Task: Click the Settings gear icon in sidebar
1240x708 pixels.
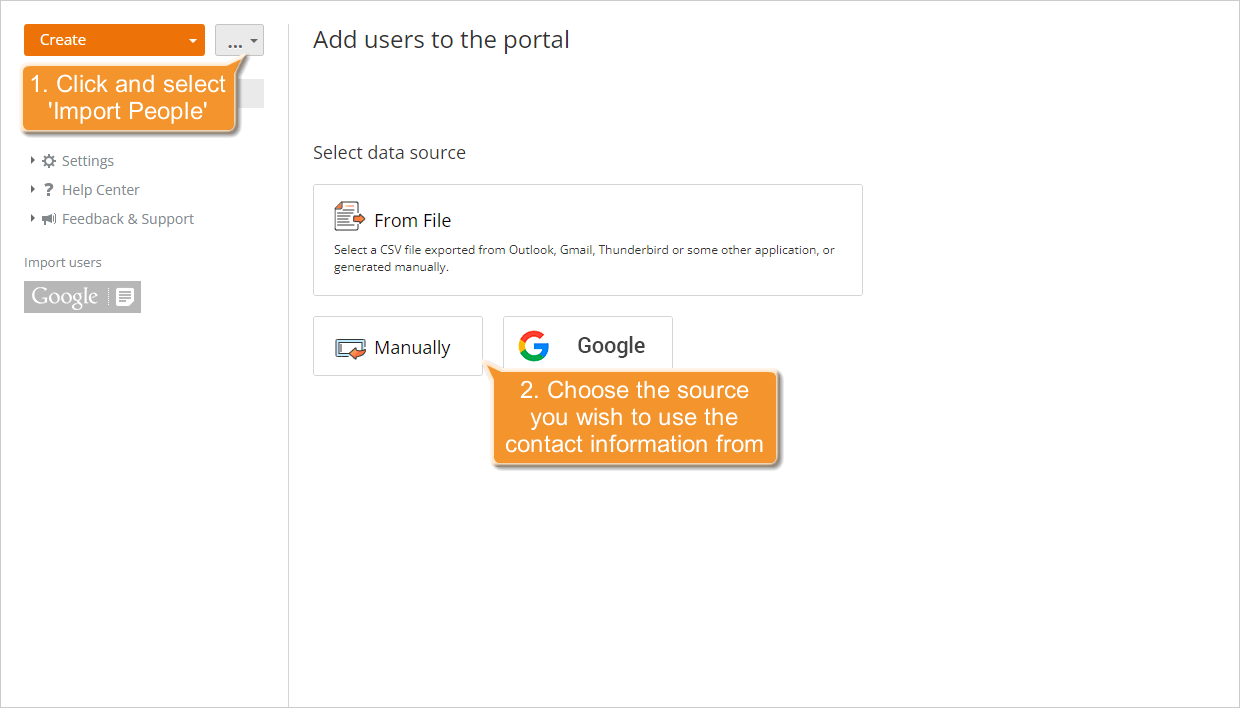Action: click(46, 160)
